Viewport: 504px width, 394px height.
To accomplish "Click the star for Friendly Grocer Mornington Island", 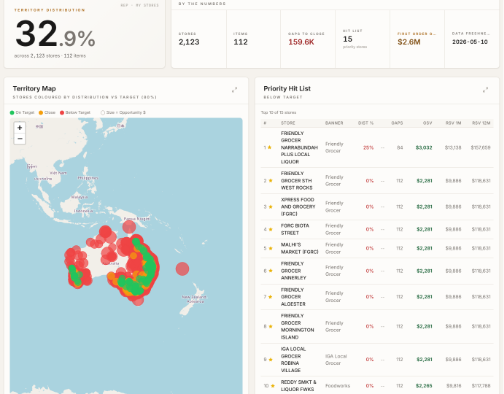I will pyautogui.click(x=271, y=326).
